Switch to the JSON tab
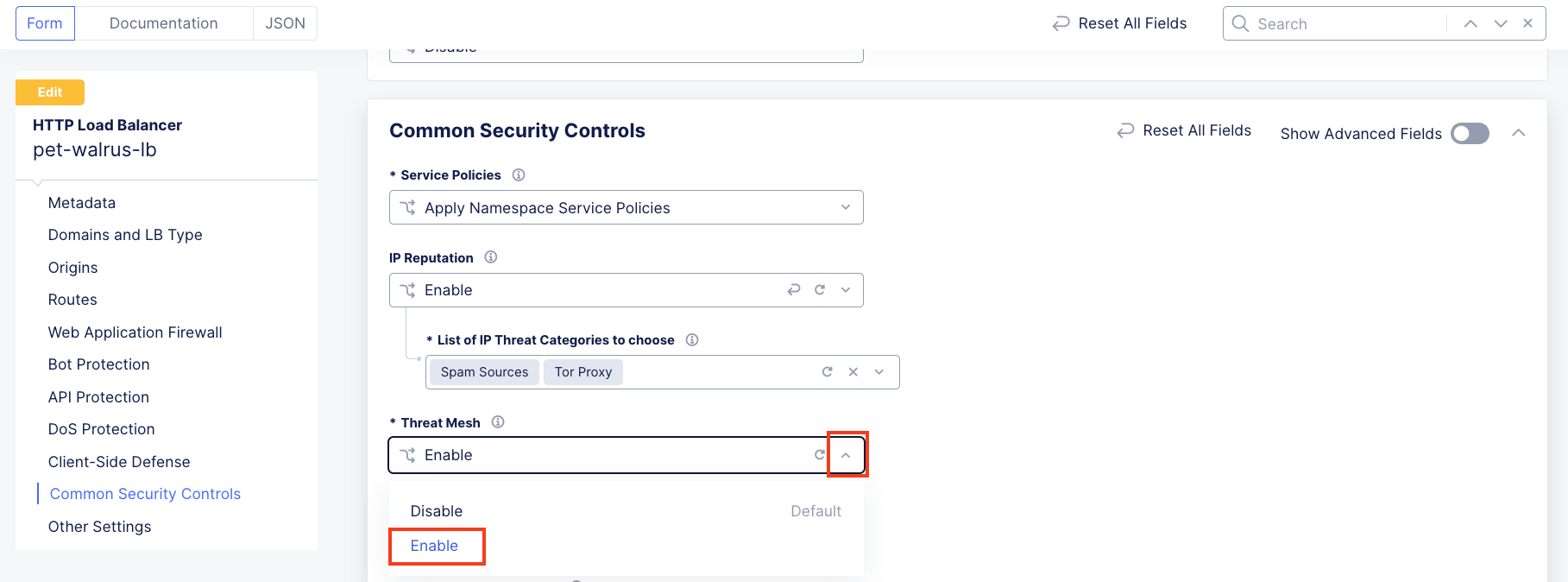This screenshot has height=582, width=1568. 285,23
